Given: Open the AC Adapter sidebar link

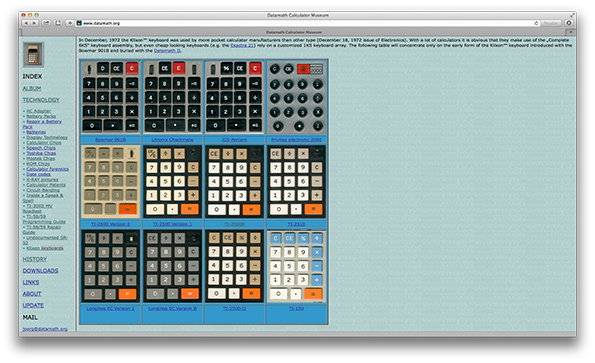Looking at the screenshot, I should [x=39, y=111].
